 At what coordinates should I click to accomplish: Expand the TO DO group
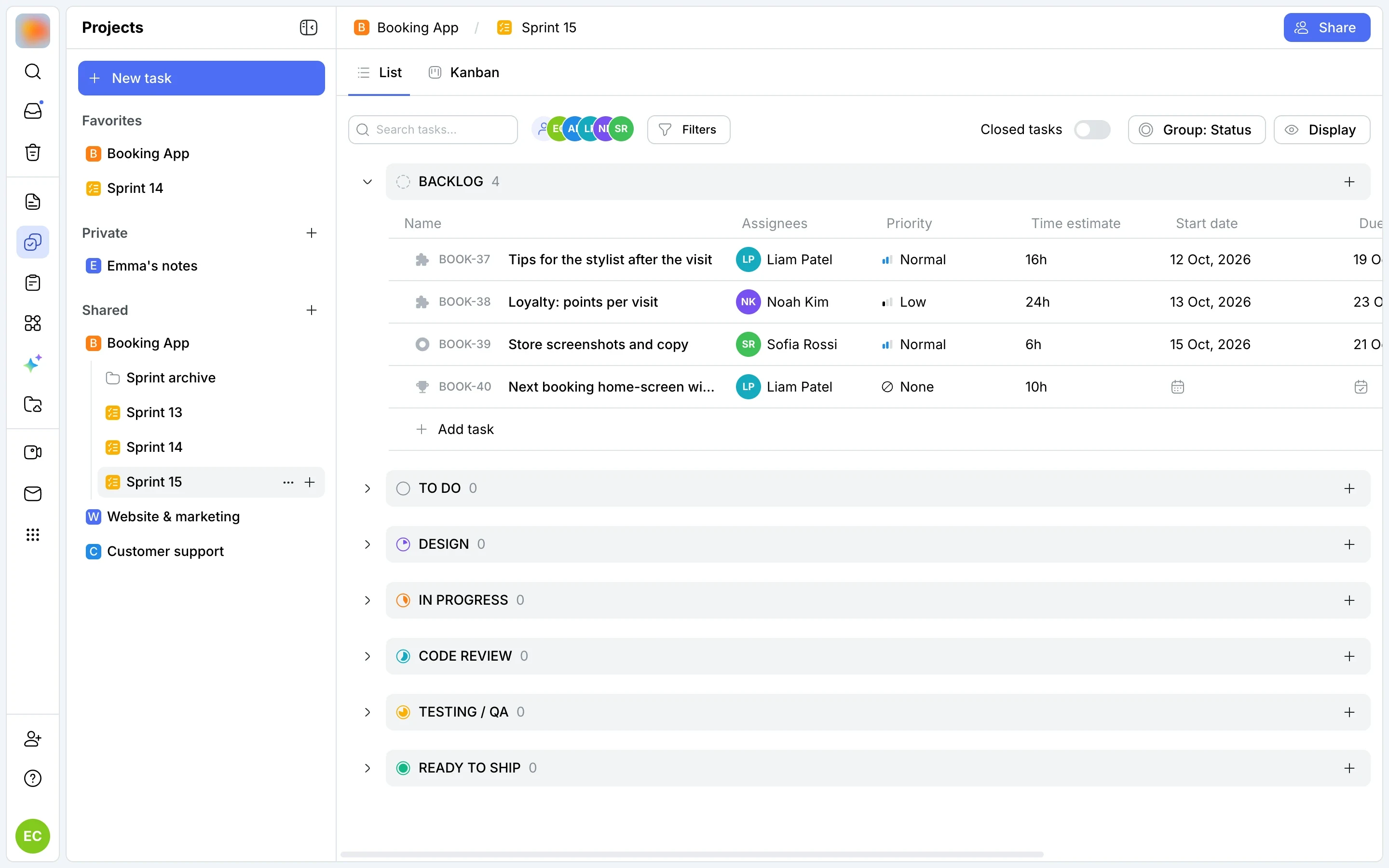[x=368, y=488]
